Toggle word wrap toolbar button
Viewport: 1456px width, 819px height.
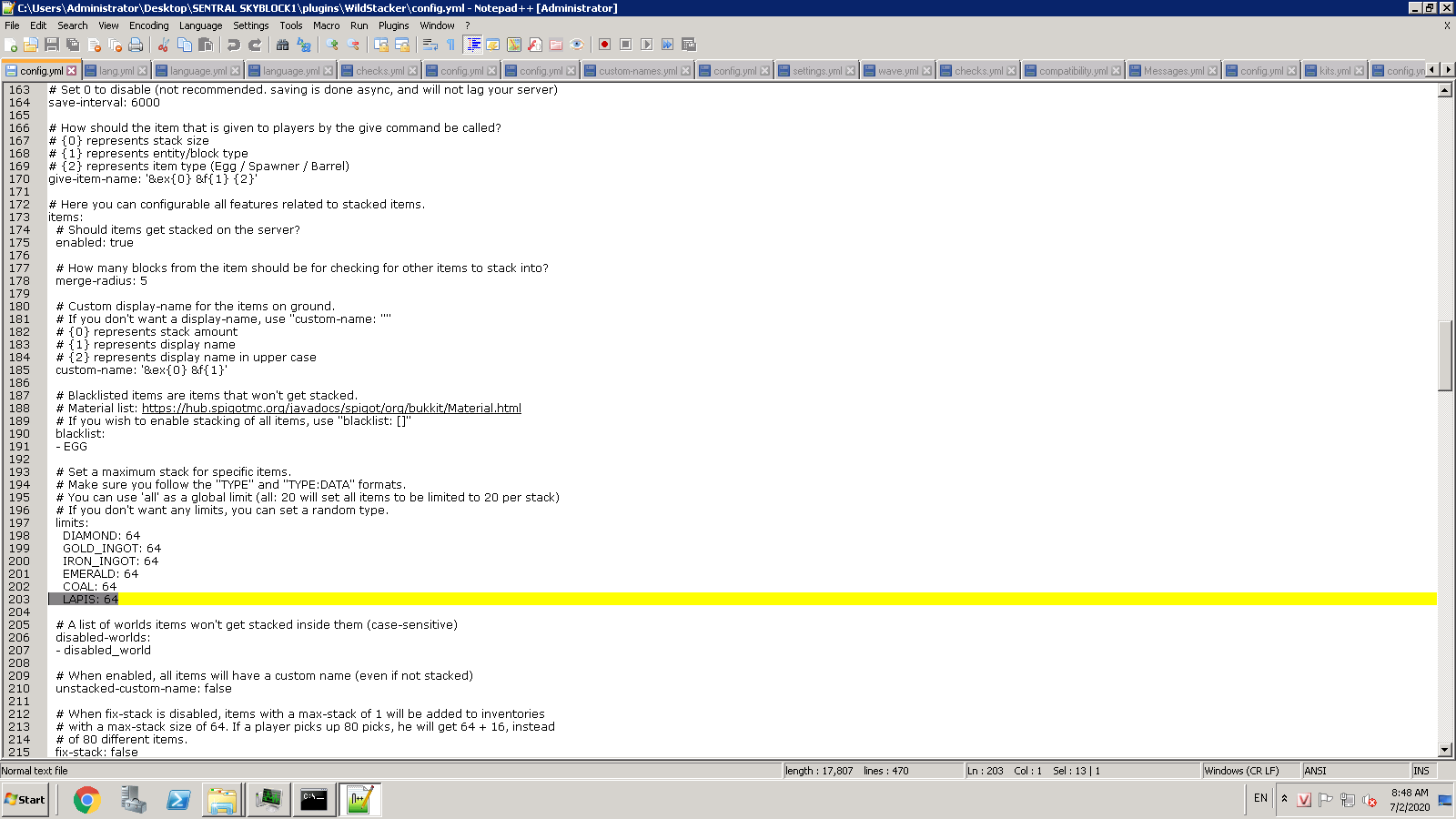430,45
